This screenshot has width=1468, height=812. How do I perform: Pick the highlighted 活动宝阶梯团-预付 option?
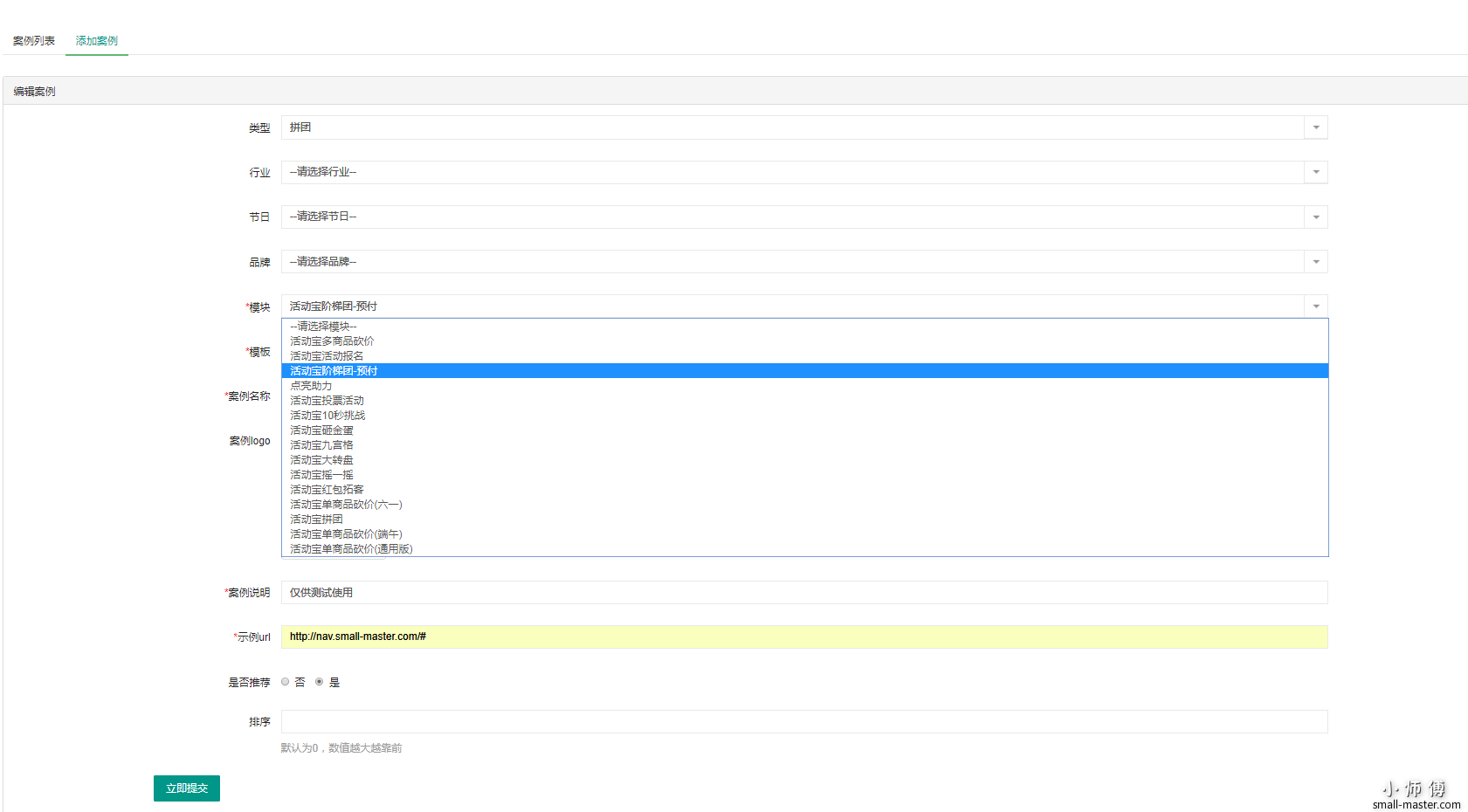coord(804,371)
